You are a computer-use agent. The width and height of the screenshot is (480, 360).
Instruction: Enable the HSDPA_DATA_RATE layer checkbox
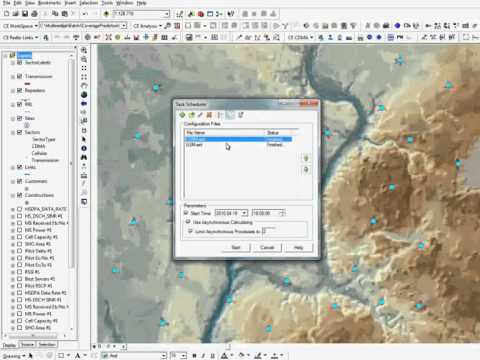click(x=20, y=209)
